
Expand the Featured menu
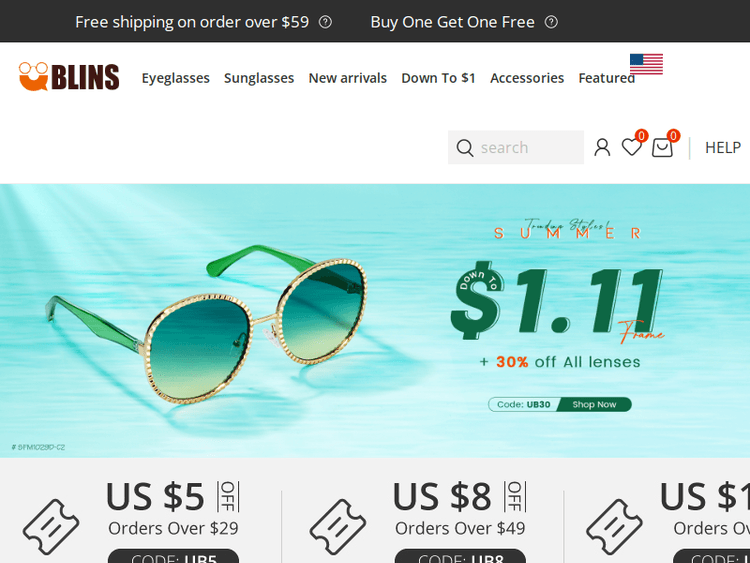pos(607,78)
